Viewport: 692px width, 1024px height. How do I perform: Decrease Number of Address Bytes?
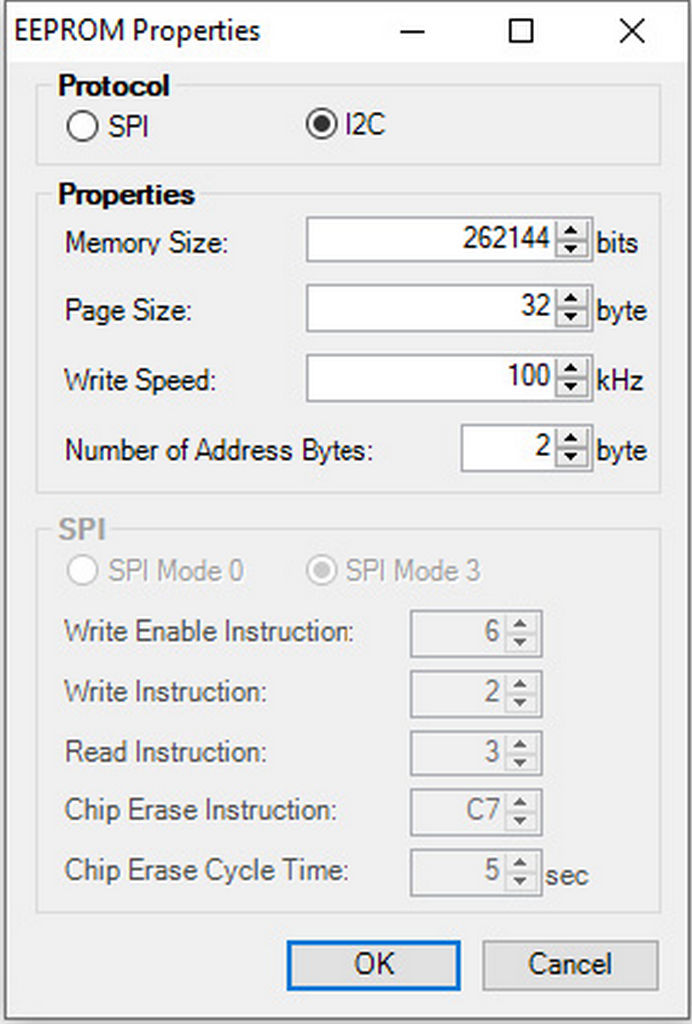point(573,457)
